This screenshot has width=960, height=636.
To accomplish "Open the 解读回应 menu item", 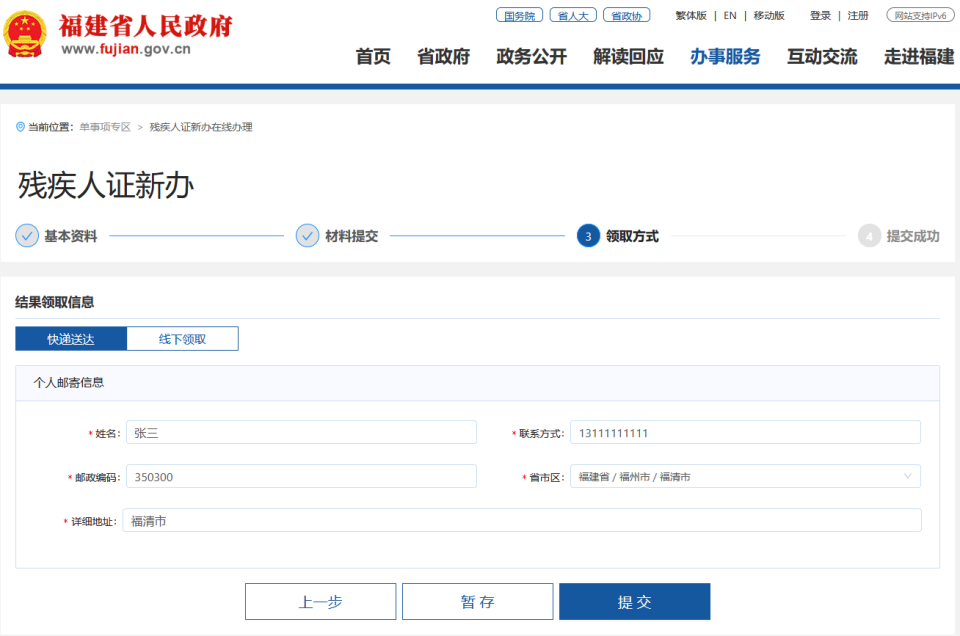I will pyautogui.click(x=628, y=56).
